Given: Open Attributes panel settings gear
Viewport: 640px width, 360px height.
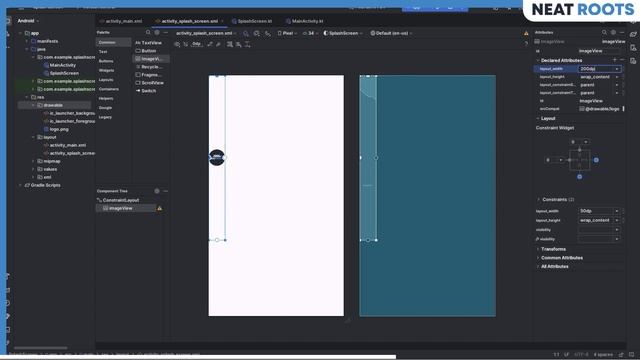Looking at the screenshot, I should (x=613, y=32).
